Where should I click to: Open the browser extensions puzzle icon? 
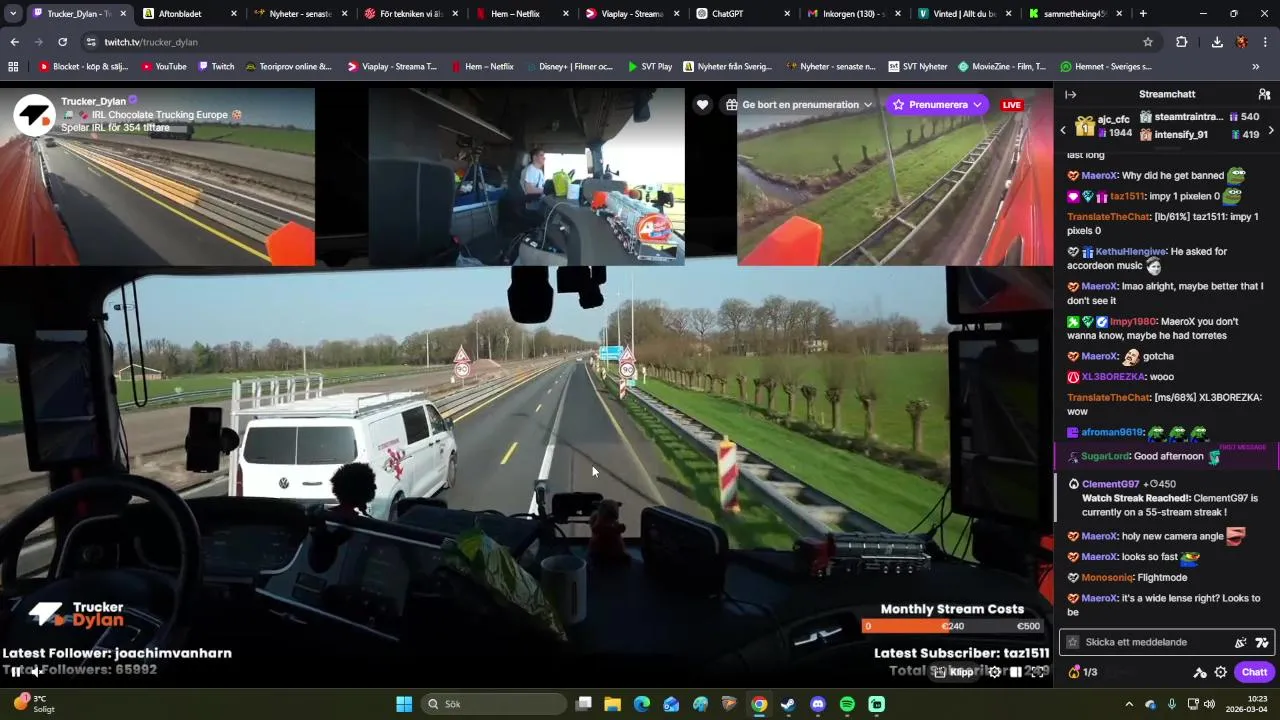pyautogui.click(x=1182, y=42)
